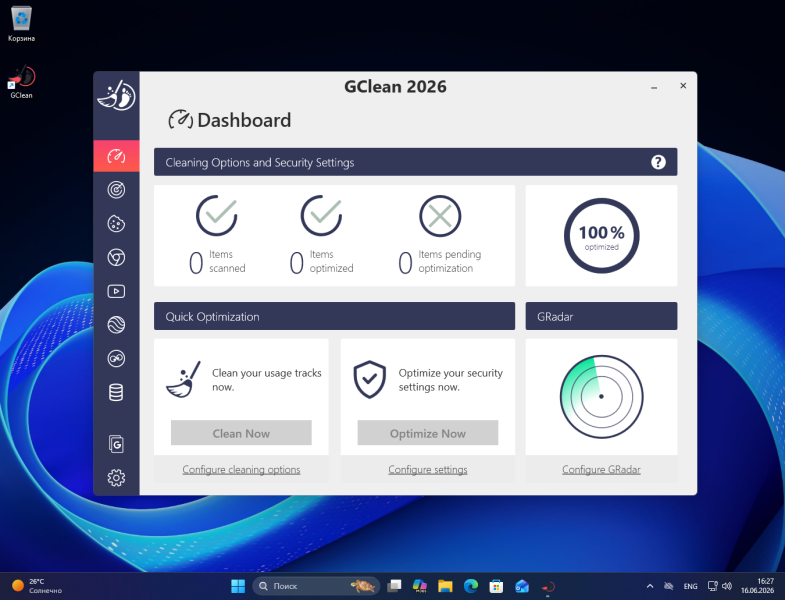The width and height of the screenshot is (785, 600).
Task: Open the clock and date in taskbar
Action: coord(757,585)
